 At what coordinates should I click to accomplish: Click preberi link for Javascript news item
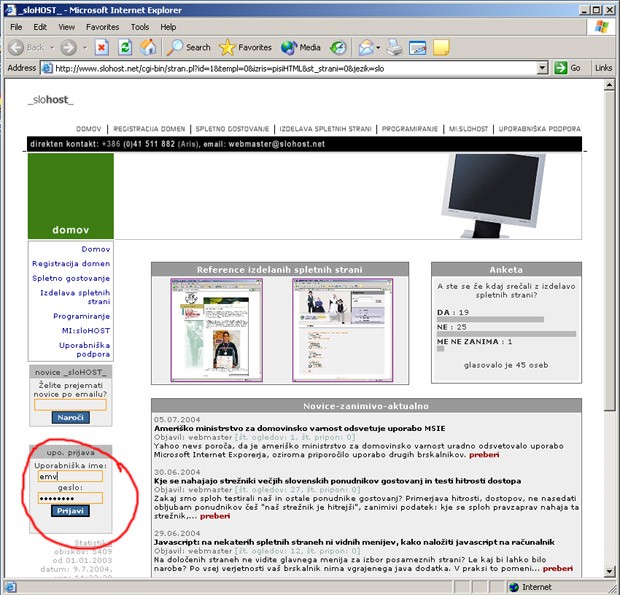click(x=558, y=569)
